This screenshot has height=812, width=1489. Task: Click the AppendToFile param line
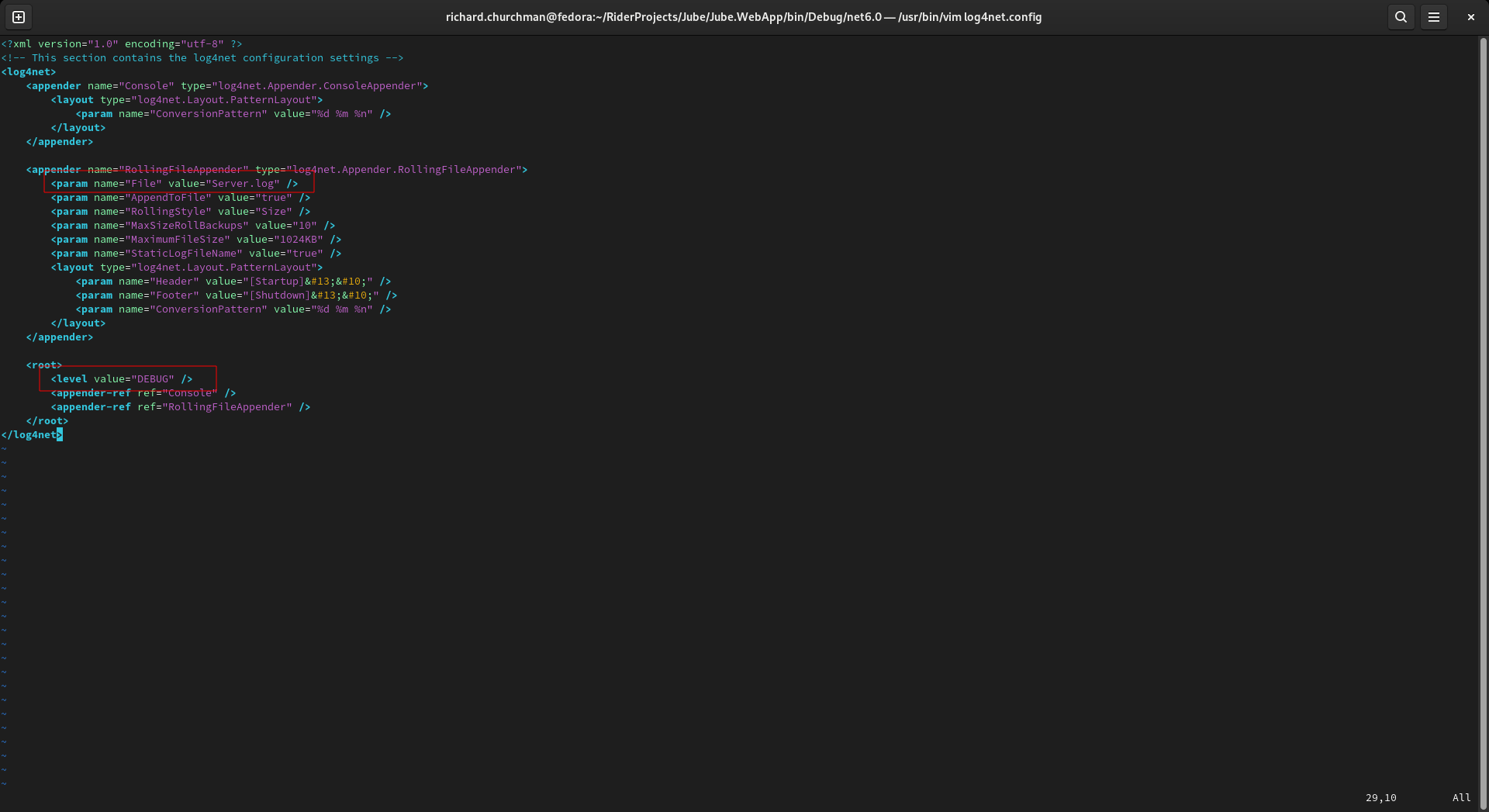(x=181, y=198)
